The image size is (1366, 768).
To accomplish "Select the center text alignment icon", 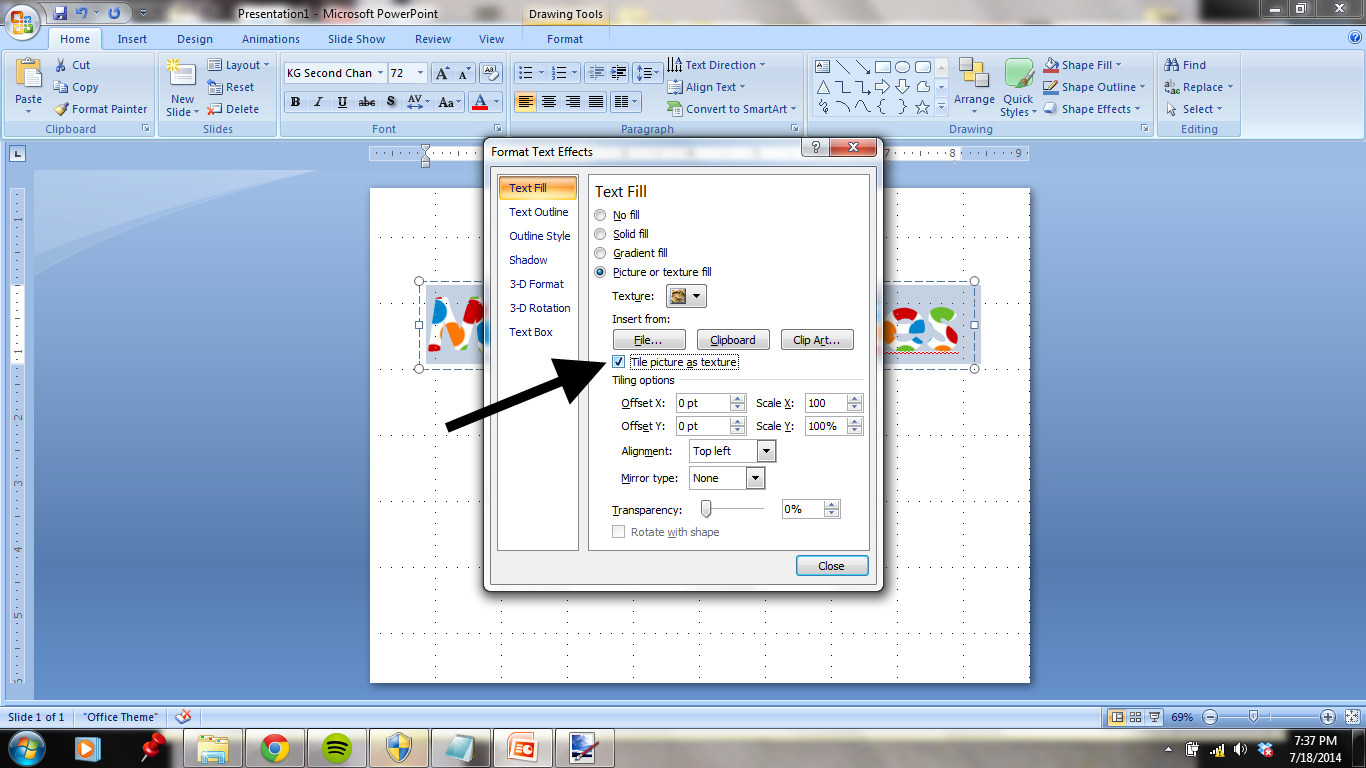I will 548,102.
